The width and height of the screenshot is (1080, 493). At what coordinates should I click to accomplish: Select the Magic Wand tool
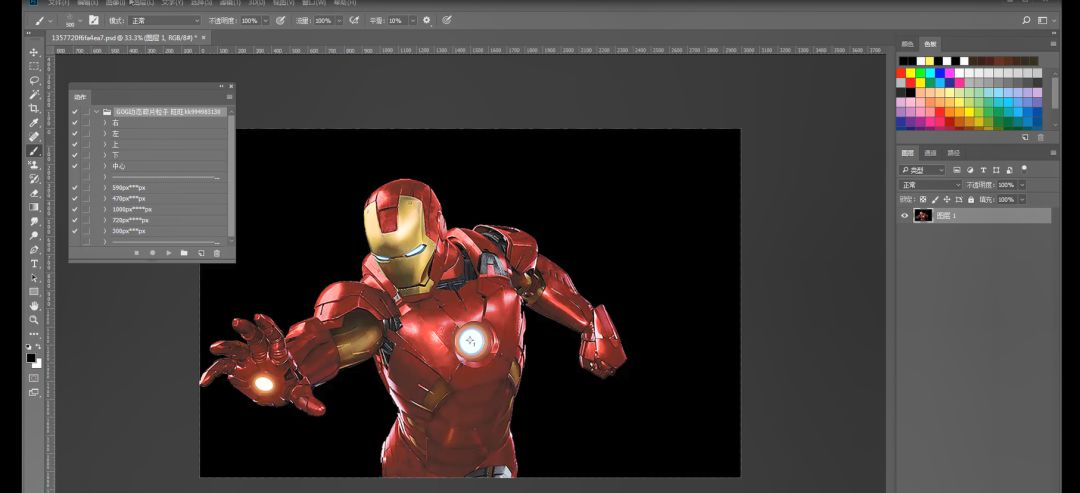(34, 94)
